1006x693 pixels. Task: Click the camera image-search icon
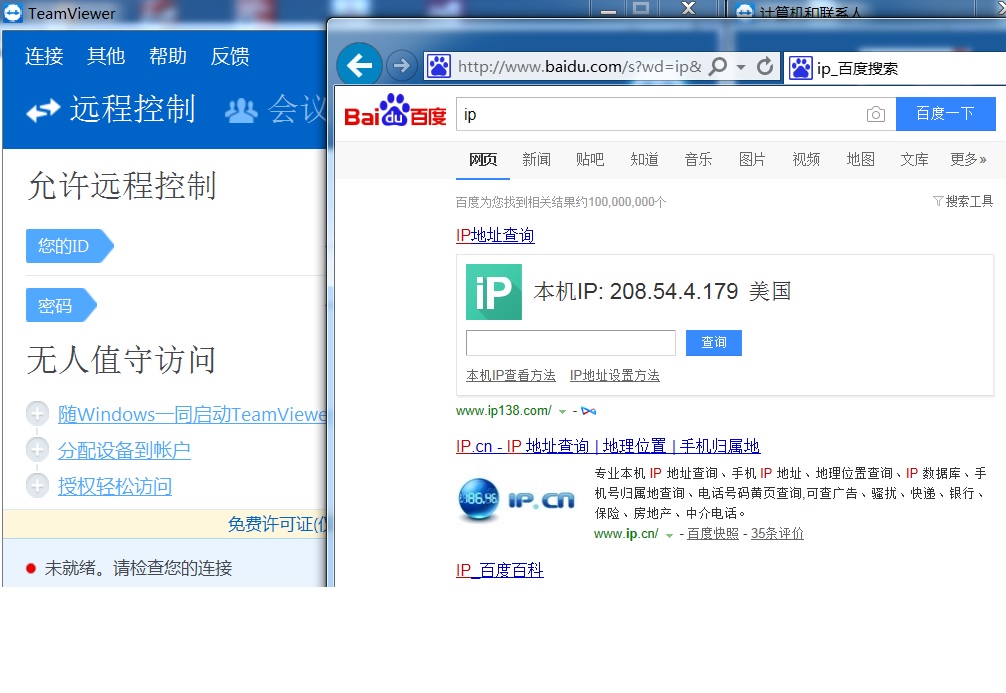[876, 114]
